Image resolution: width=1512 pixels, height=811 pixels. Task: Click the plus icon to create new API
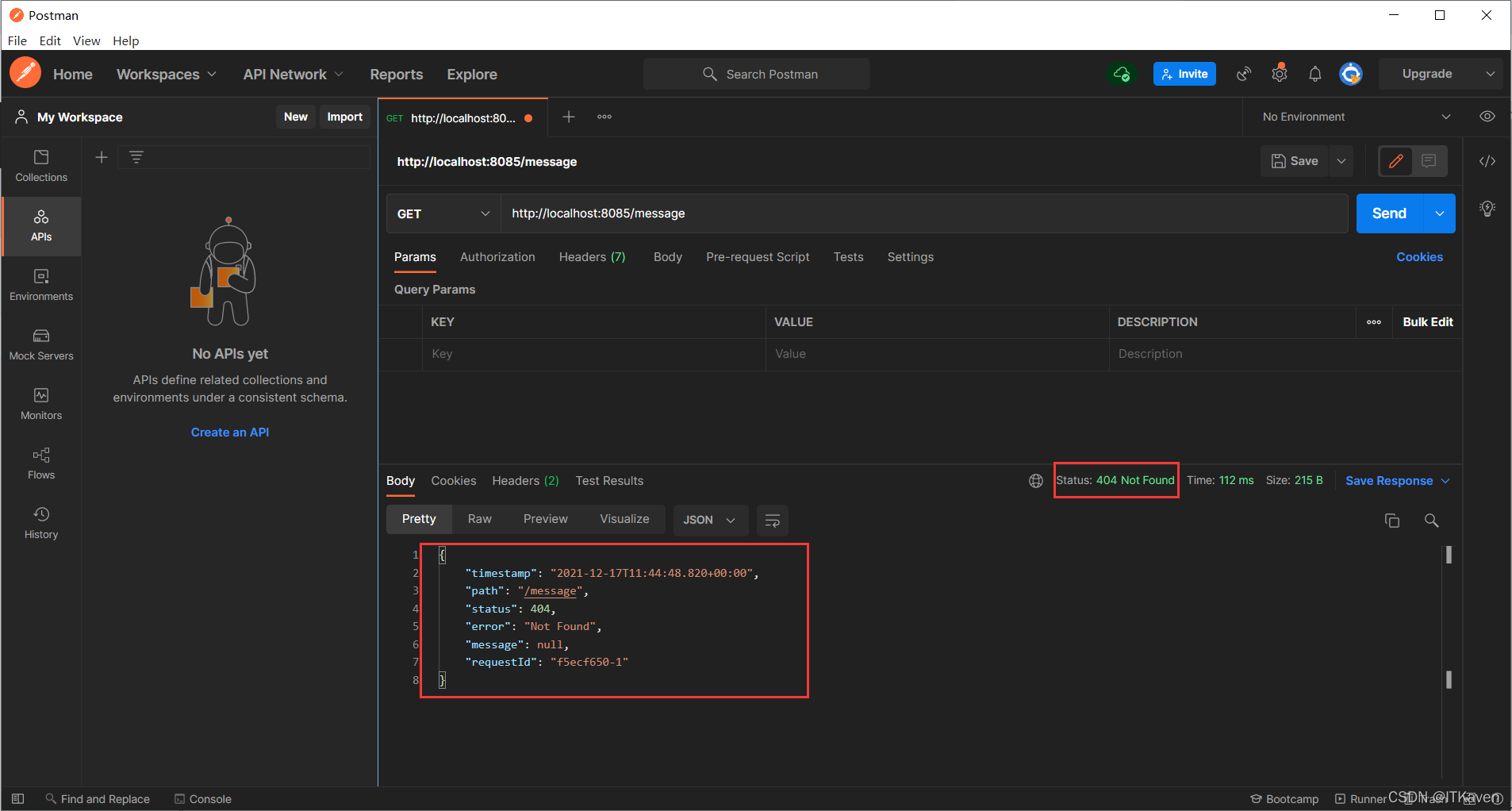tap(102, 157)
